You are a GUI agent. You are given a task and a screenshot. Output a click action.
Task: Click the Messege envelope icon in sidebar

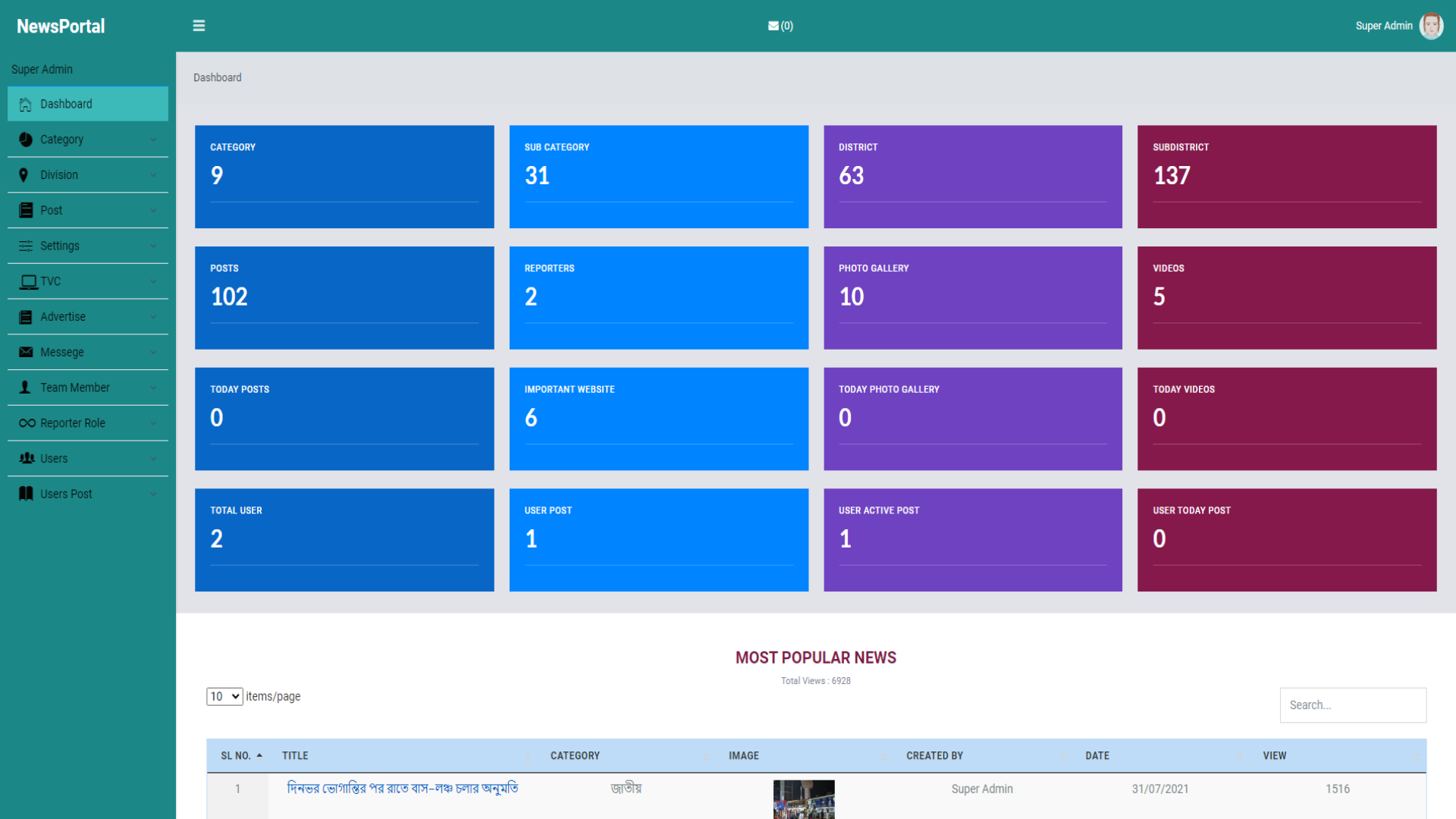click(26, 352)
